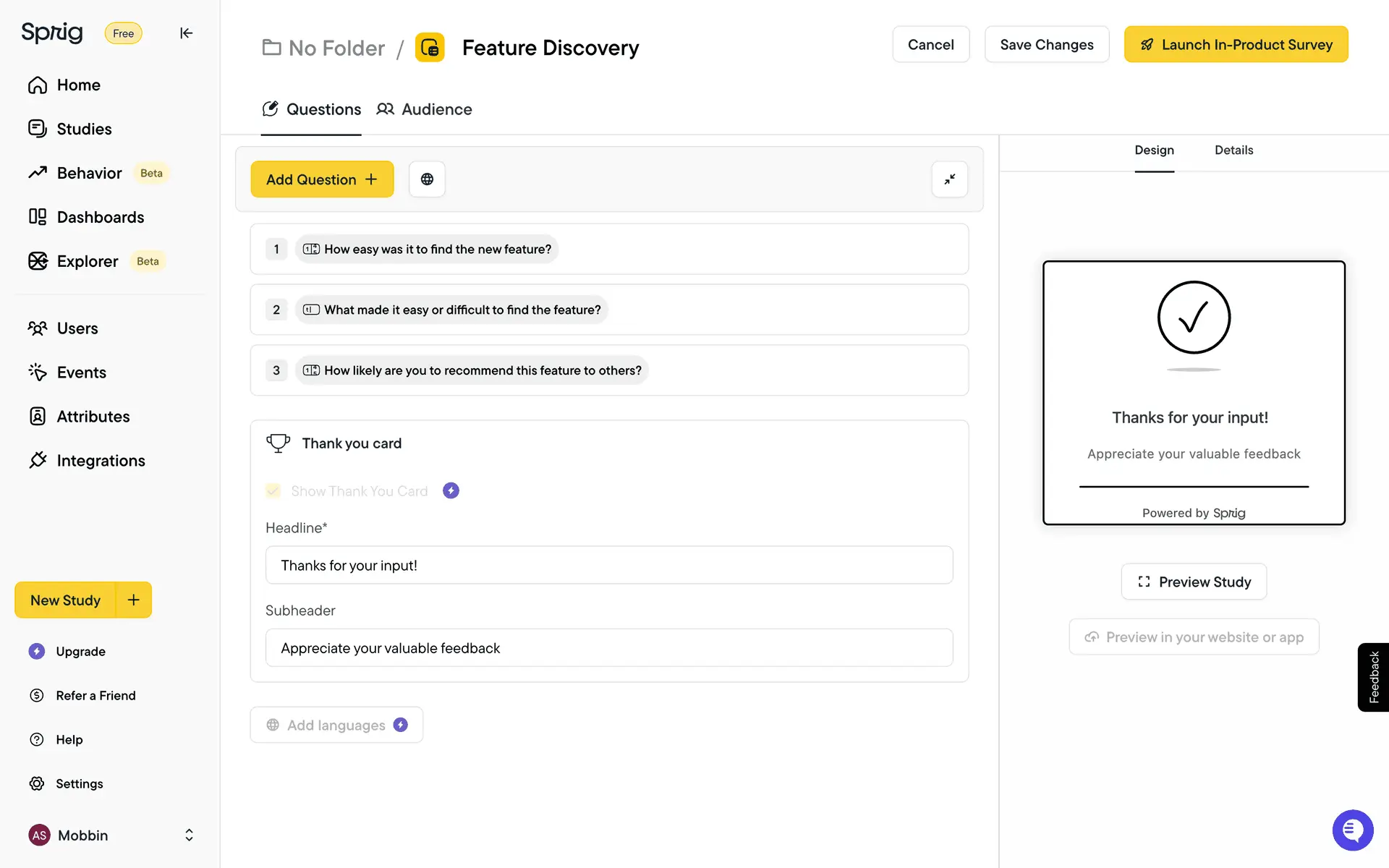Click the Headline text field
This screenshot has width=1389, height=868.
(608, 565)
